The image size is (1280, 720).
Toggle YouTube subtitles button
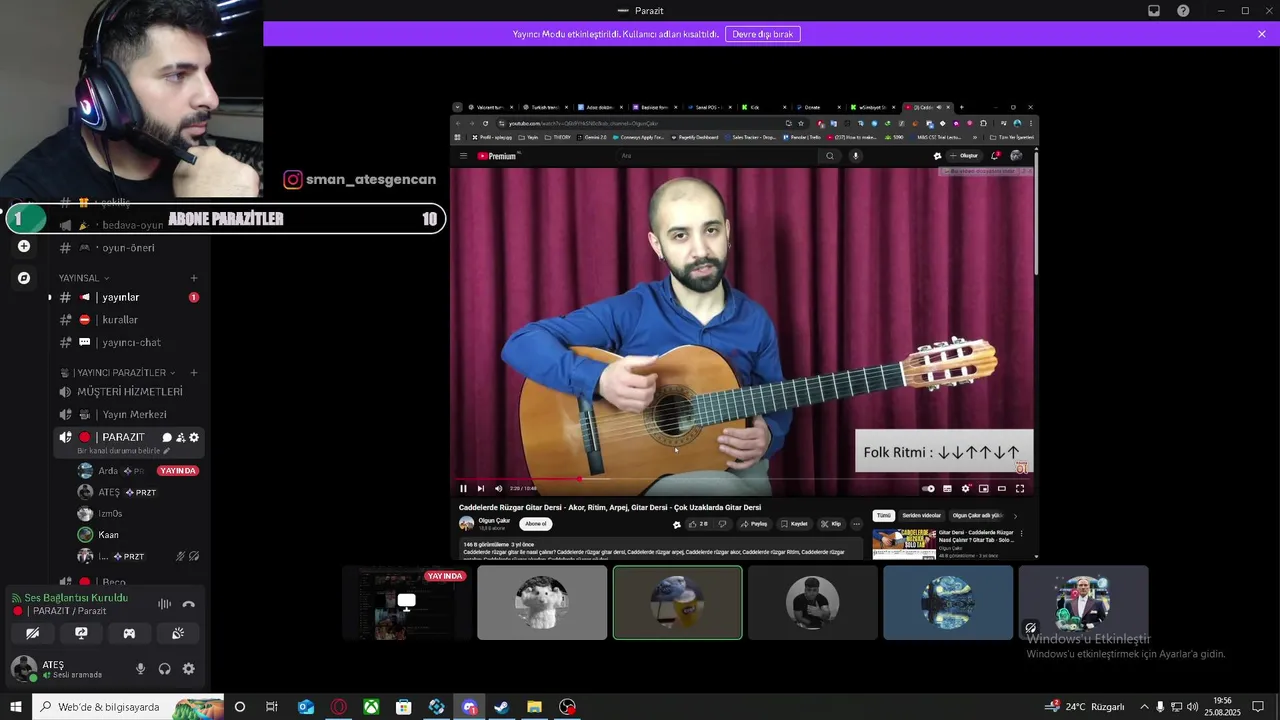click(x=947, y=488)
